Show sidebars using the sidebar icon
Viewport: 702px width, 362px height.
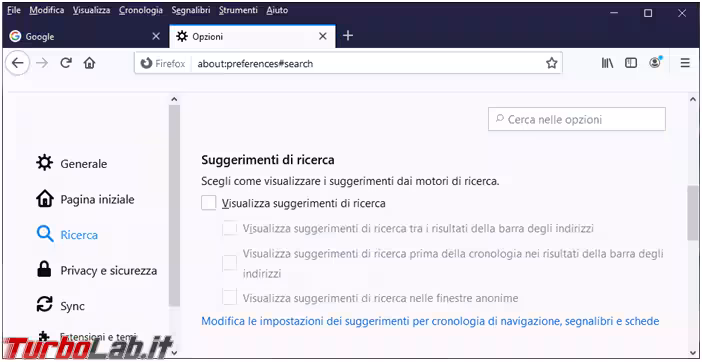pyautogui.click(x=631, y=64)
